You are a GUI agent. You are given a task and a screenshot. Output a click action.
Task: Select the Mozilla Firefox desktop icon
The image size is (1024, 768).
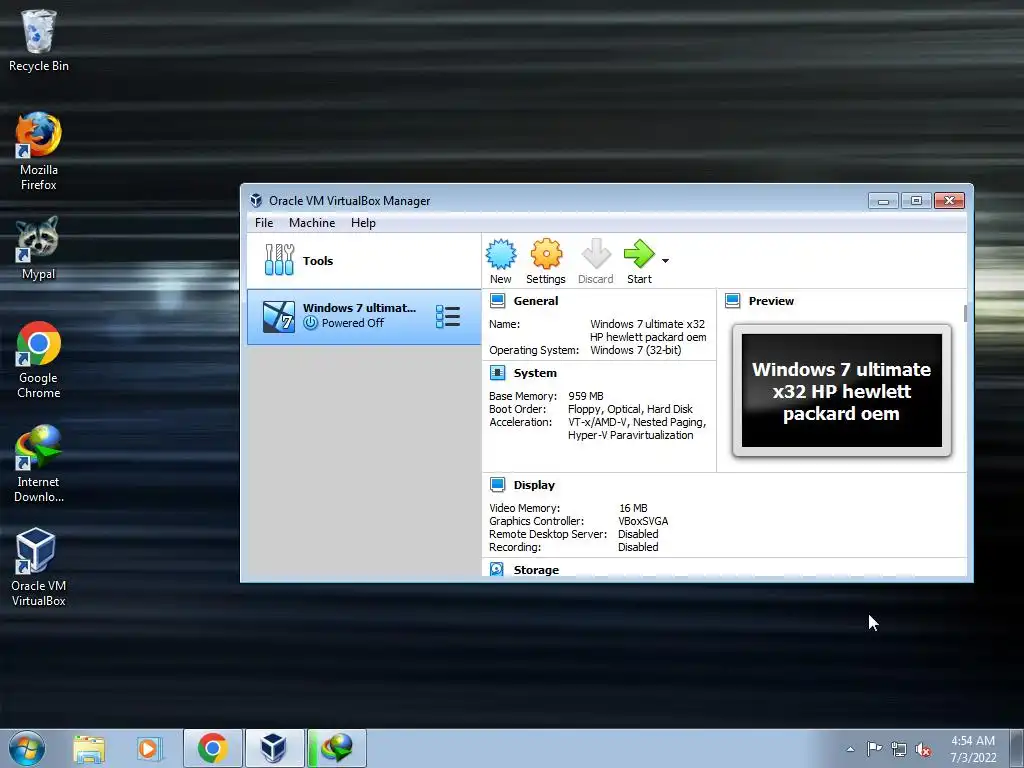(39, 152)
